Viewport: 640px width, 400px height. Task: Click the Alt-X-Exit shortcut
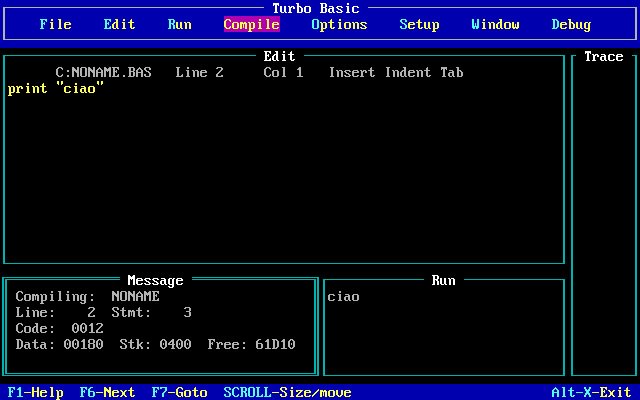pos(591,392)
